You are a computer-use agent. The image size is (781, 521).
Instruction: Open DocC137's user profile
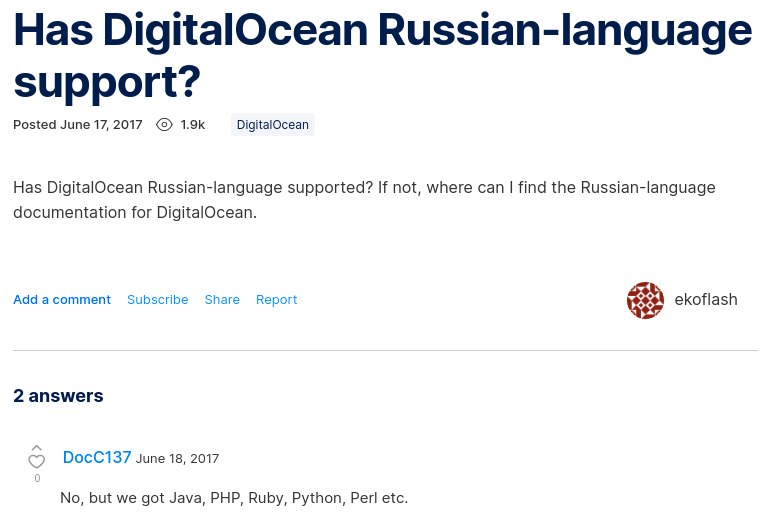pos(97,457)
